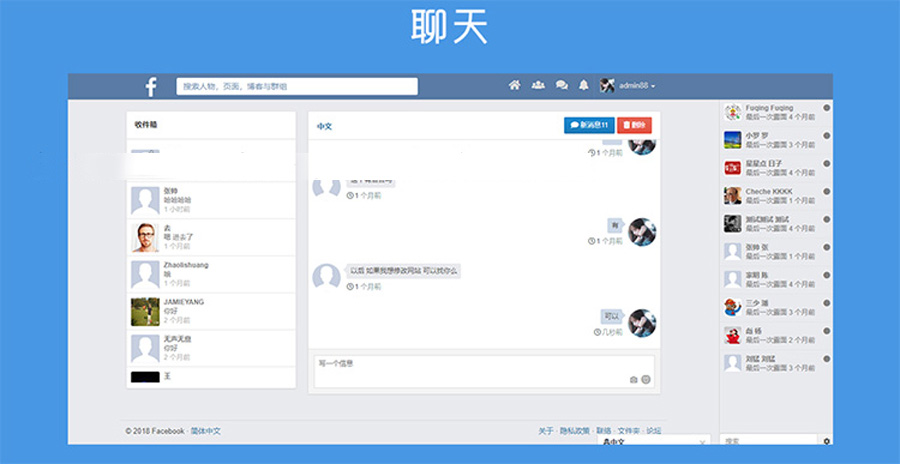This screenshot has height=464, width=900.
Task: Click the search people and pages field
Action: coord(297,87)
